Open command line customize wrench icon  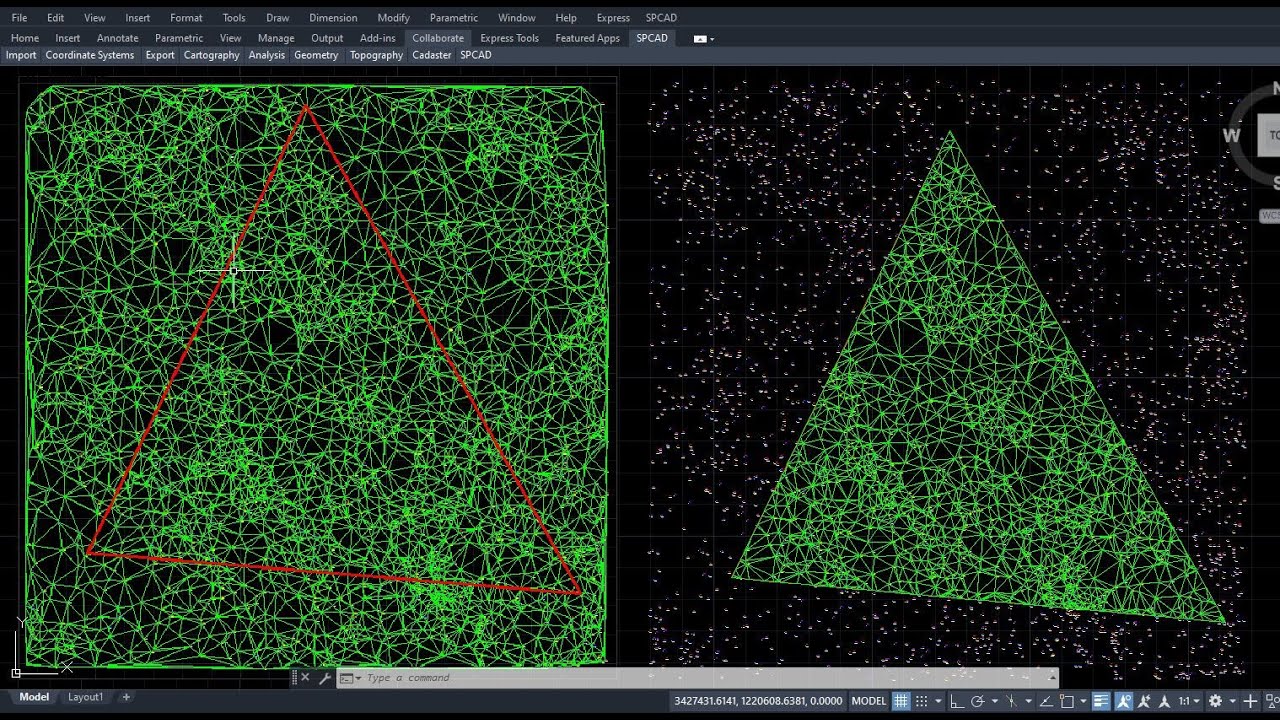pyautogui.click(x=324, y=678)
